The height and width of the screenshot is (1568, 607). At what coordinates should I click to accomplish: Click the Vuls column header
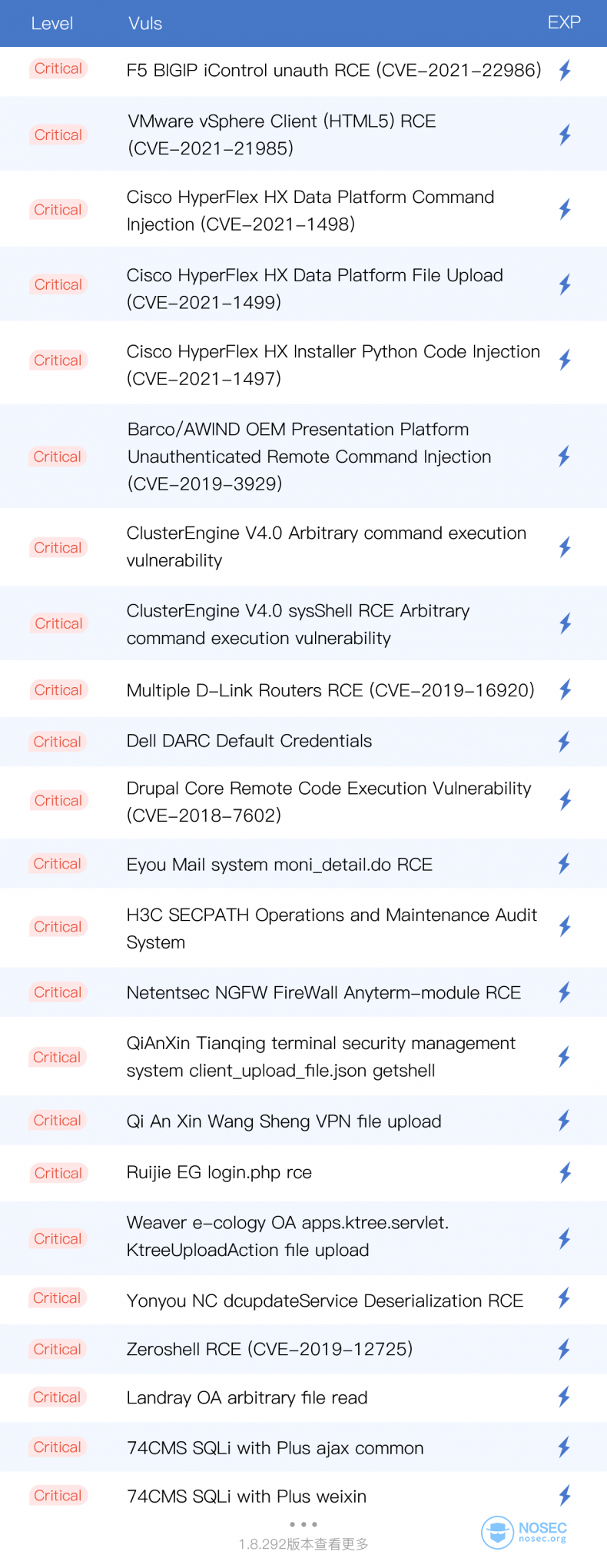click(145, 24)
